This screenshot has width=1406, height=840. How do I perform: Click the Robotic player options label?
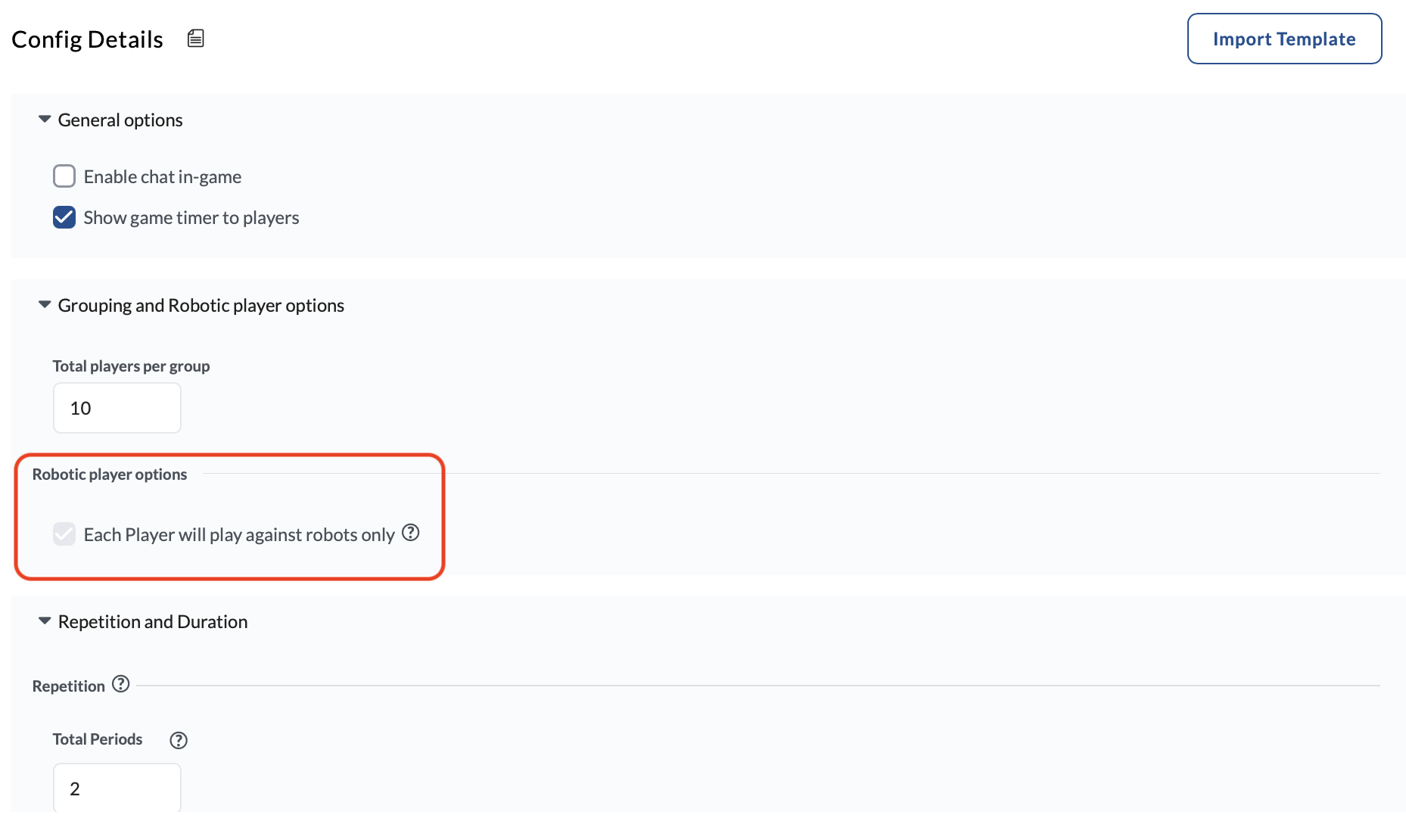pyautogui.click(x=109, y=474)
